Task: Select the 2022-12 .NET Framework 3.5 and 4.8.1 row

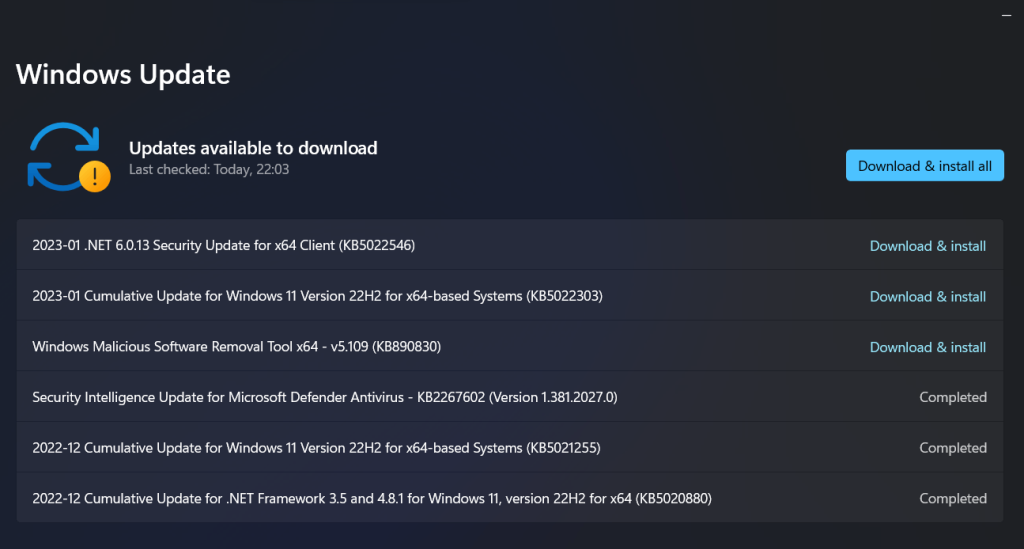Action: (x=509, y=498)
